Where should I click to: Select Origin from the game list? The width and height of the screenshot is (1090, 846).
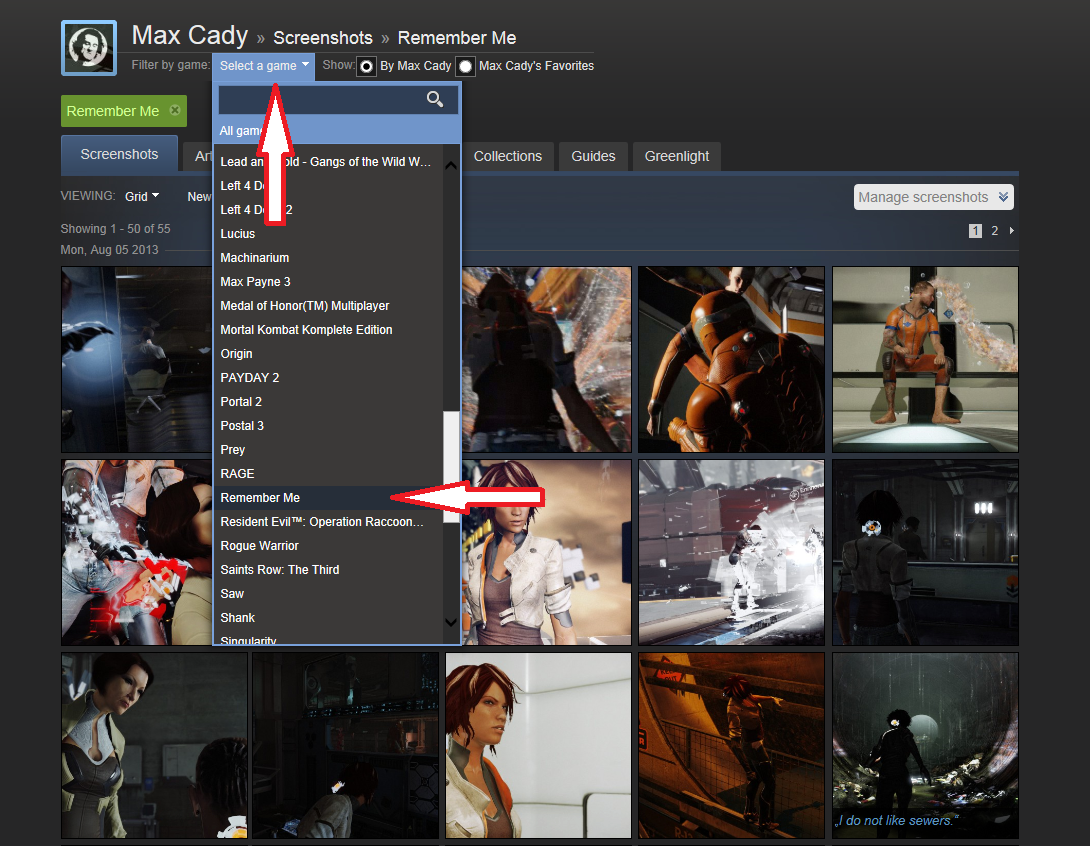click(328, 354)
